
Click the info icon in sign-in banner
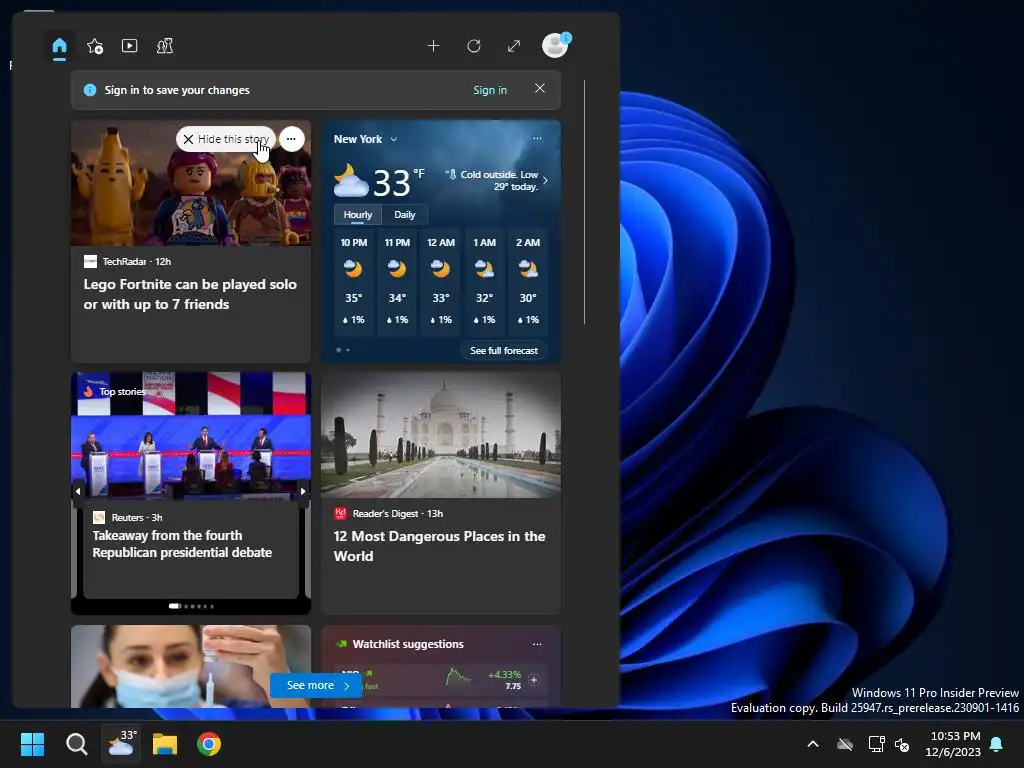pos(90,90)
